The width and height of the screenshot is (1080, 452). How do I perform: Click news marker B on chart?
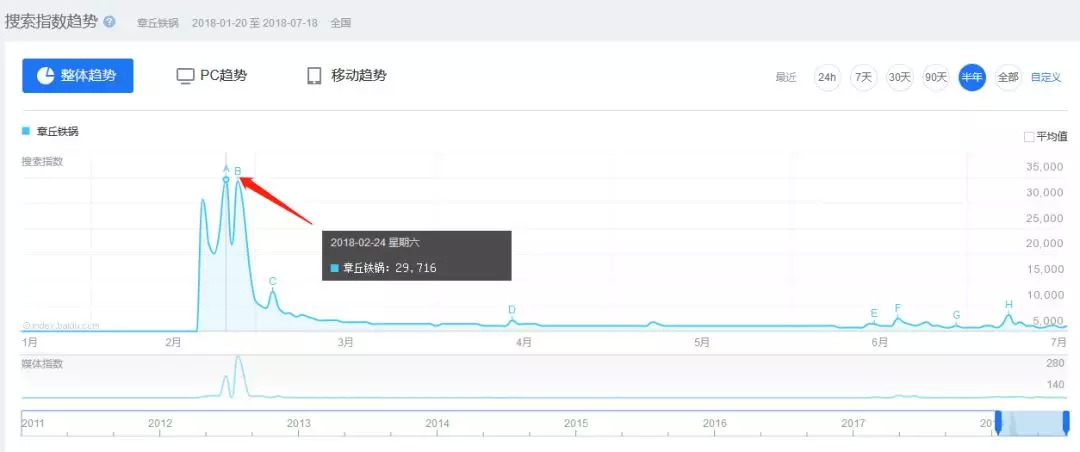pyautogui.click(x=238, y=171)
